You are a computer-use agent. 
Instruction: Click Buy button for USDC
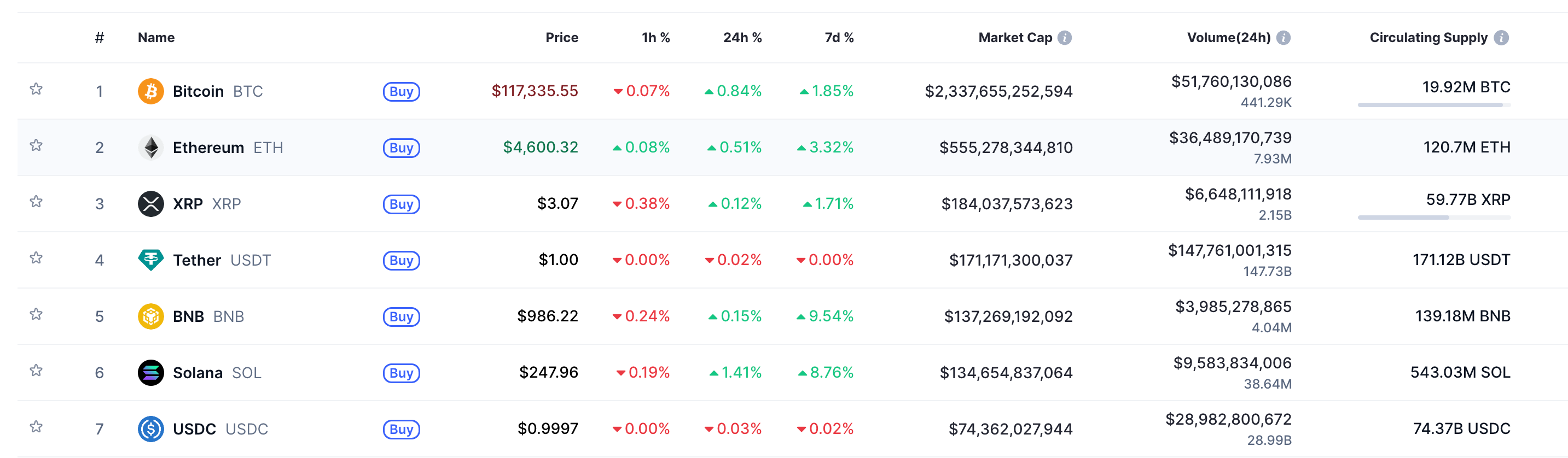pos(401,429)
